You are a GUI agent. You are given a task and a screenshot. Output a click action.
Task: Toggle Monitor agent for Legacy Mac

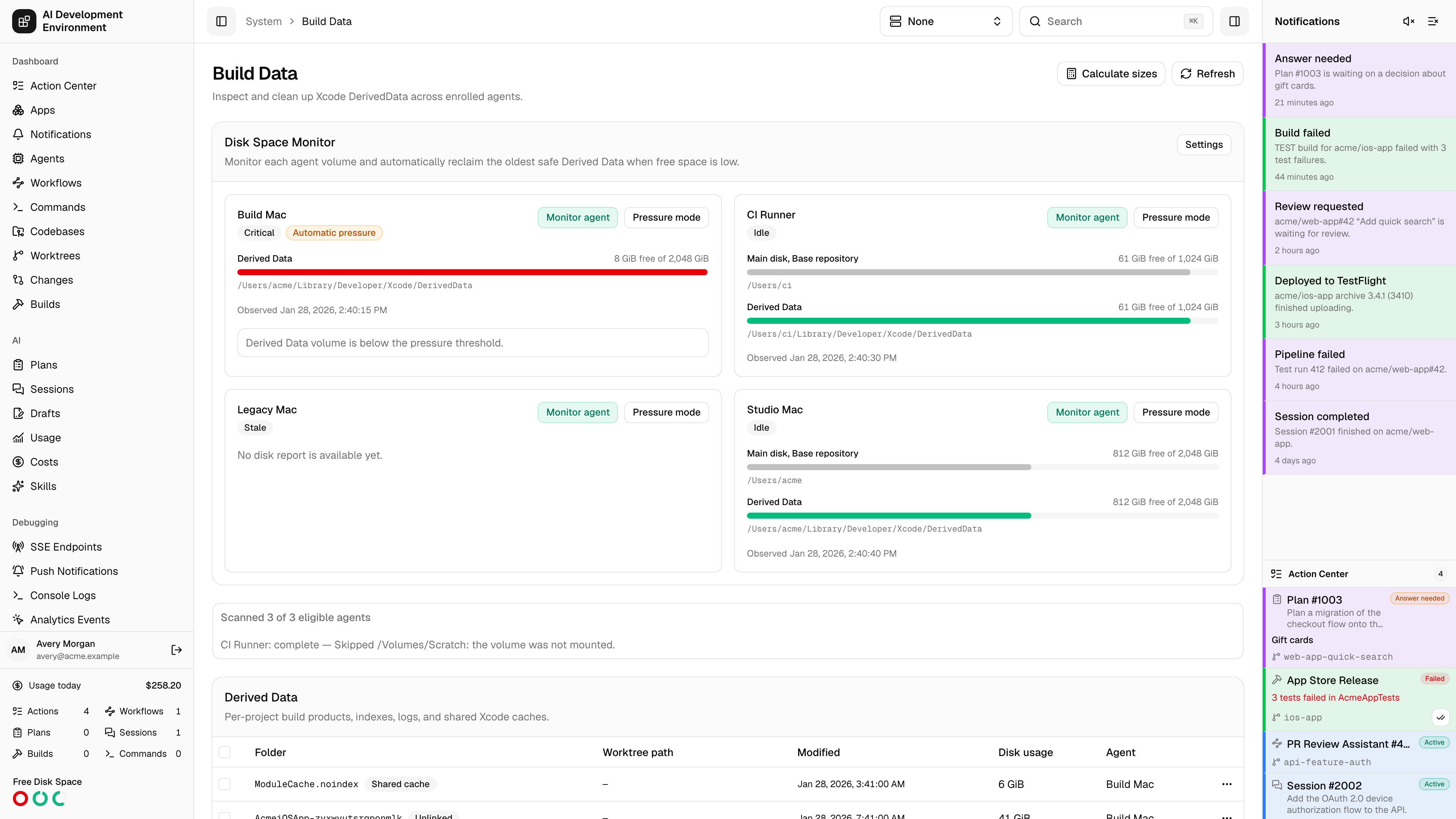click(577, 413)
